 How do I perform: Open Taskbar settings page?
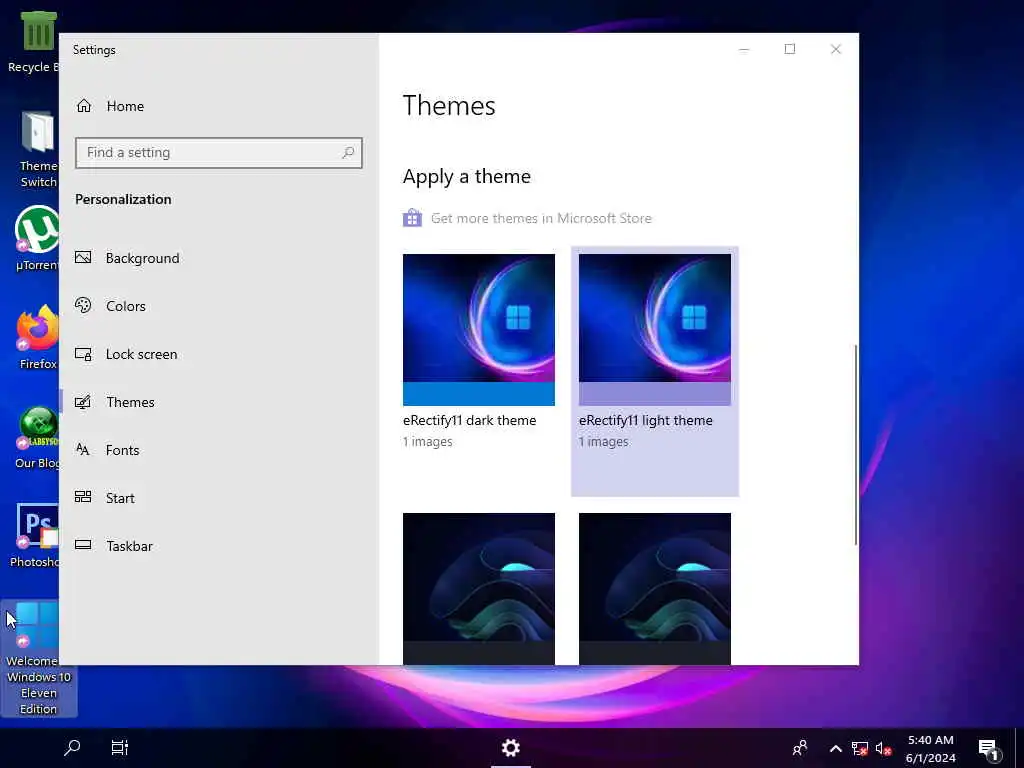[x=219, y=546]
